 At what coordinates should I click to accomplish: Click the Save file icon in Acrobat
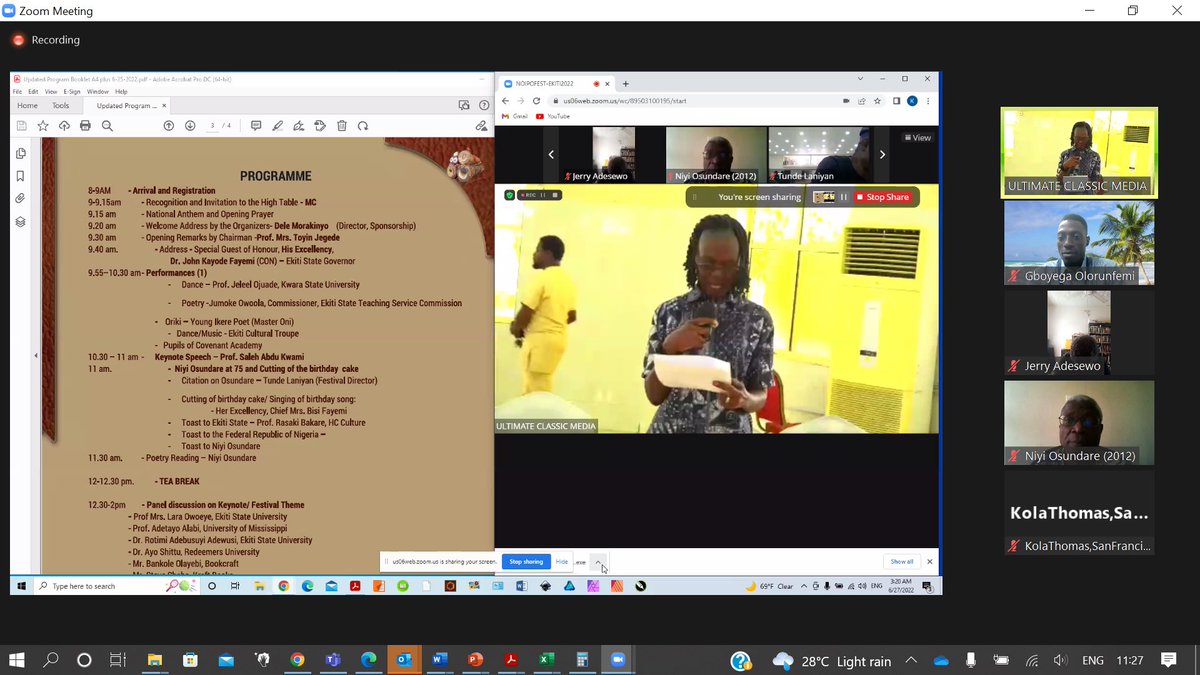click(21, 126)
